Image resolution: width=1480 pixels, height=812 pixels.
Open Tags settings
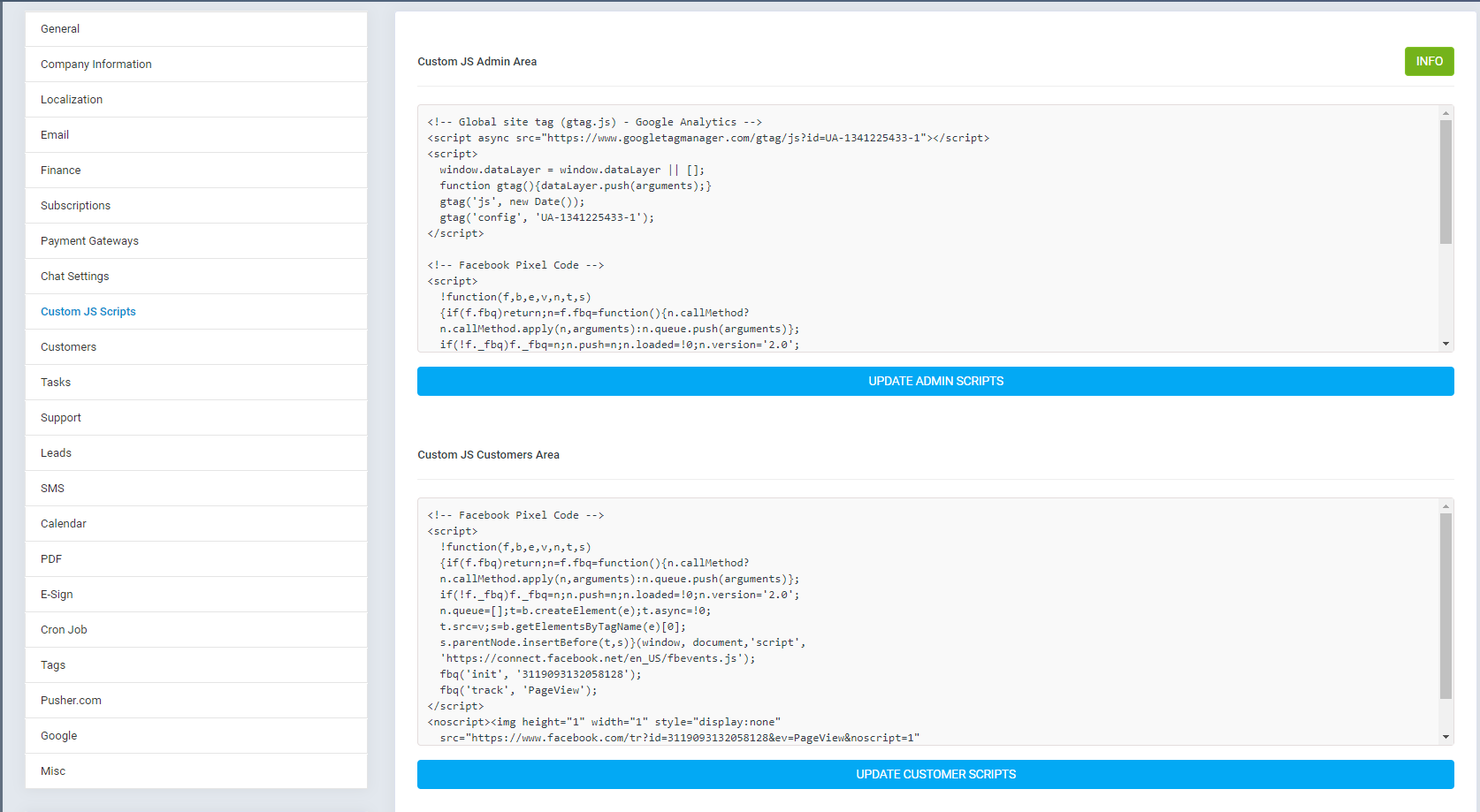195,665
